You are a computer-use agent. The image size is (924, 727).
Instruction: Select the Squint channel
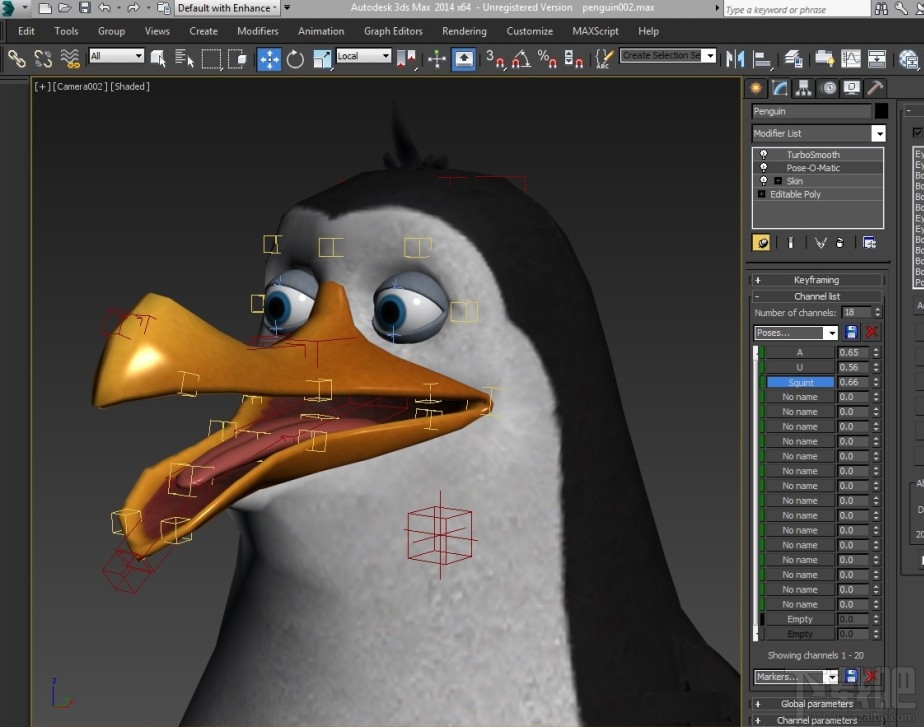[x=799, y=382]
